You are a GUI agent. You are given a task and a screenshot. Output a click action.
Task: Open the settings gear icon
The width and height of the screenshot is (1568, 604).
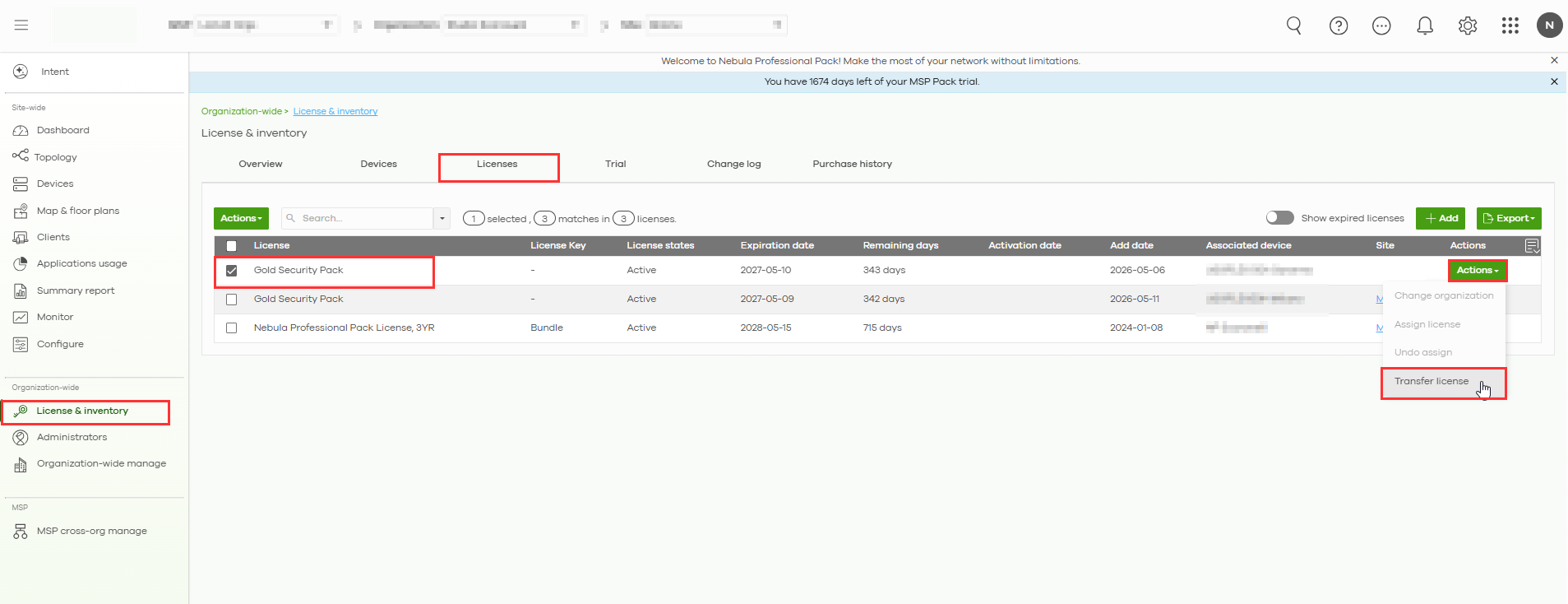click(1468, 26)
